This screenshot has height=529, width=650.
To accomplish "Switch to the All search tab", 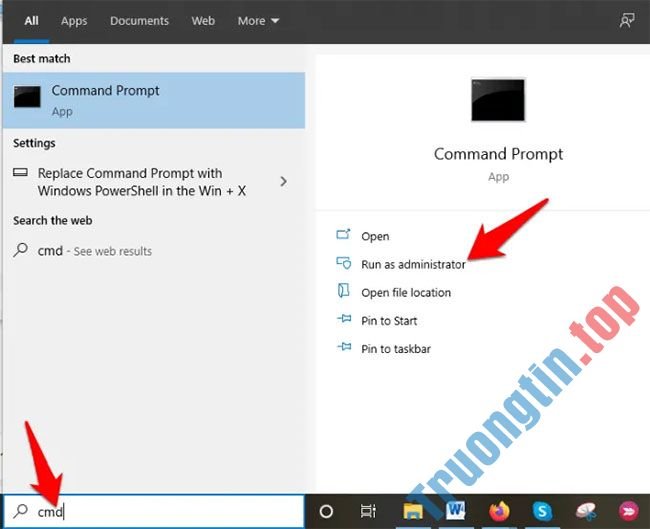I will tap(32, 21).
